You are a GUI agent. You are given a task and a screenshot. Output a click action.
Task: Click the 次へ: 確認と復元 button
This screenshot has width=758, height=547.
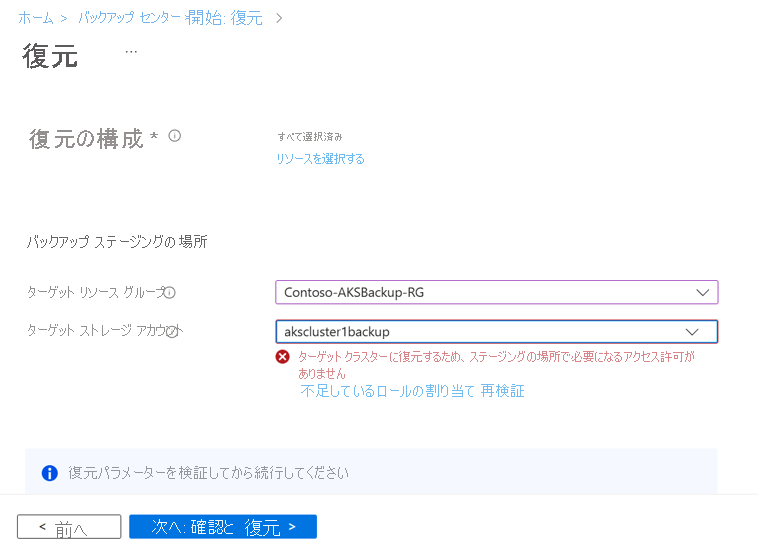[x=223, y=527]
